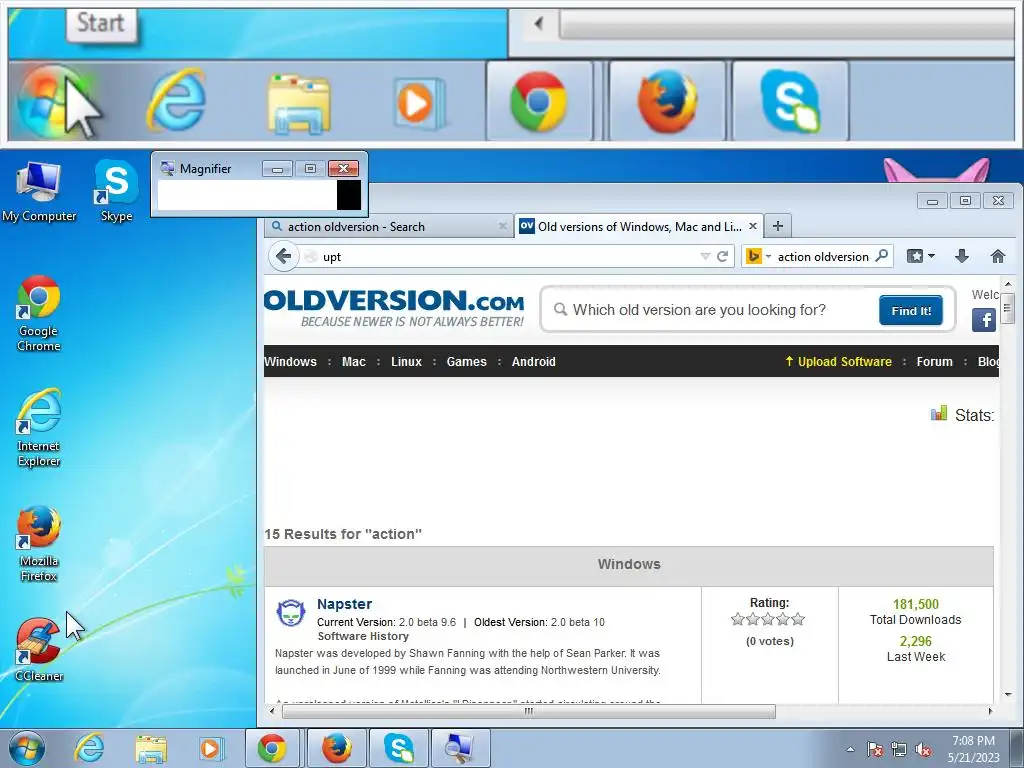1024x768 pixels.
Task: Select the 'Old versions of Windows, Mac' tab
Action: (638, 227)
